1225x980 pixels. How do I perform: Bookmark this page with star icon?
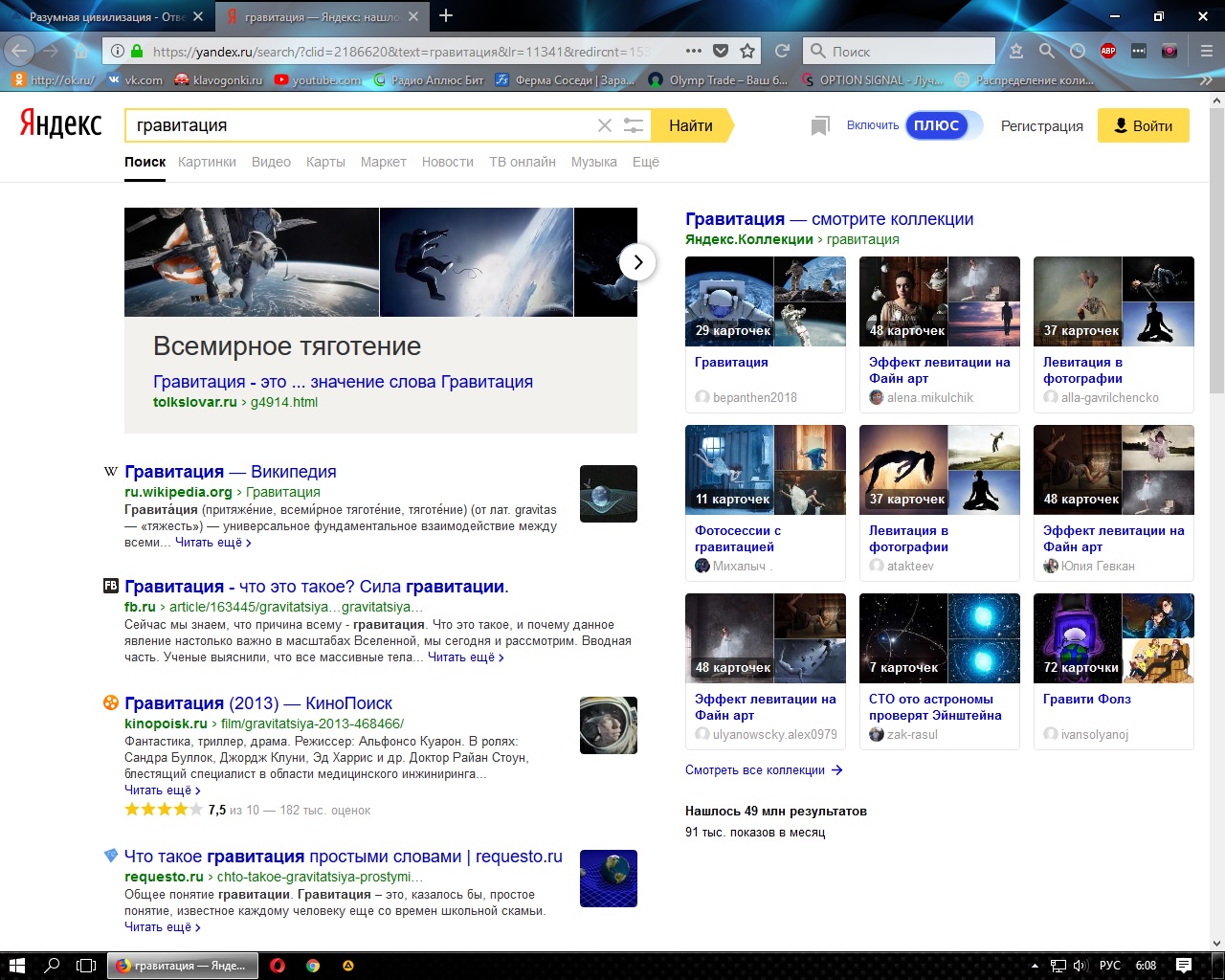[747, 51]
